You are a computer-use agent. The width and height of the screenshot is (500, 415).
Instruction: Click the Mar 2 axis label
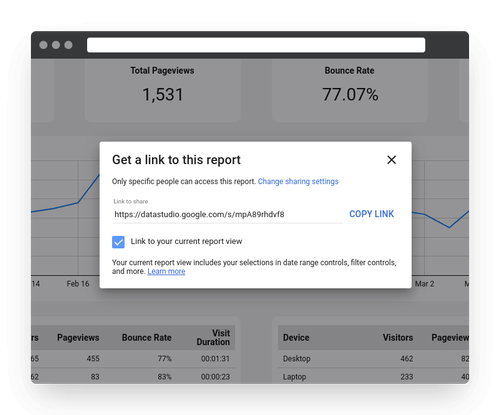424,284
